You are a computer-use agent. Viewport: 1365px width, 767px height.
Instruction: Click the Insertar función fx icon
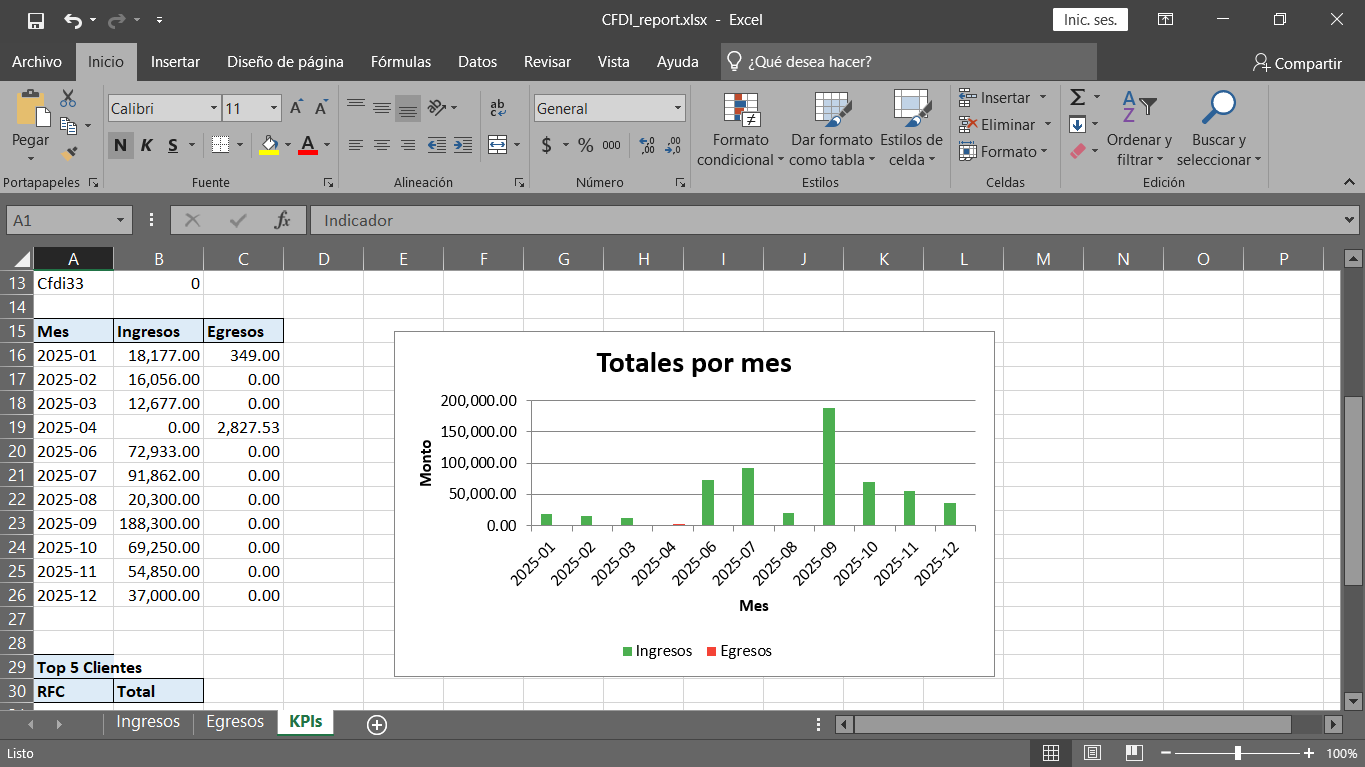point(283,219)
